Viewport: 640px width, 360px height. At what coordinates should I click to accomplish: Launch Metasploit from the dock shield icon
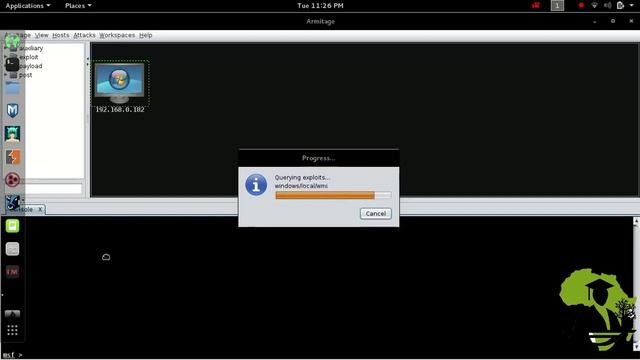[13, 110]
